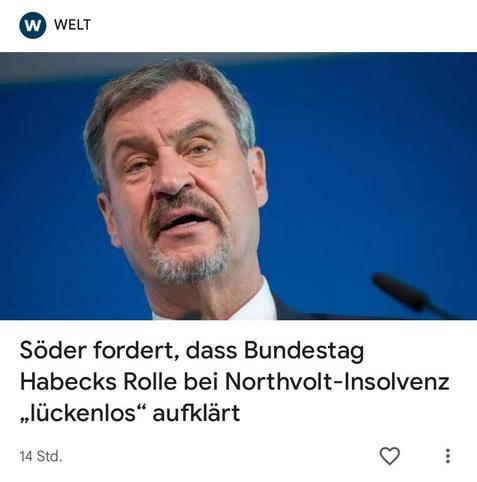
Task: Click the round WELT logo icon
Action: click(x=33, y=25)
